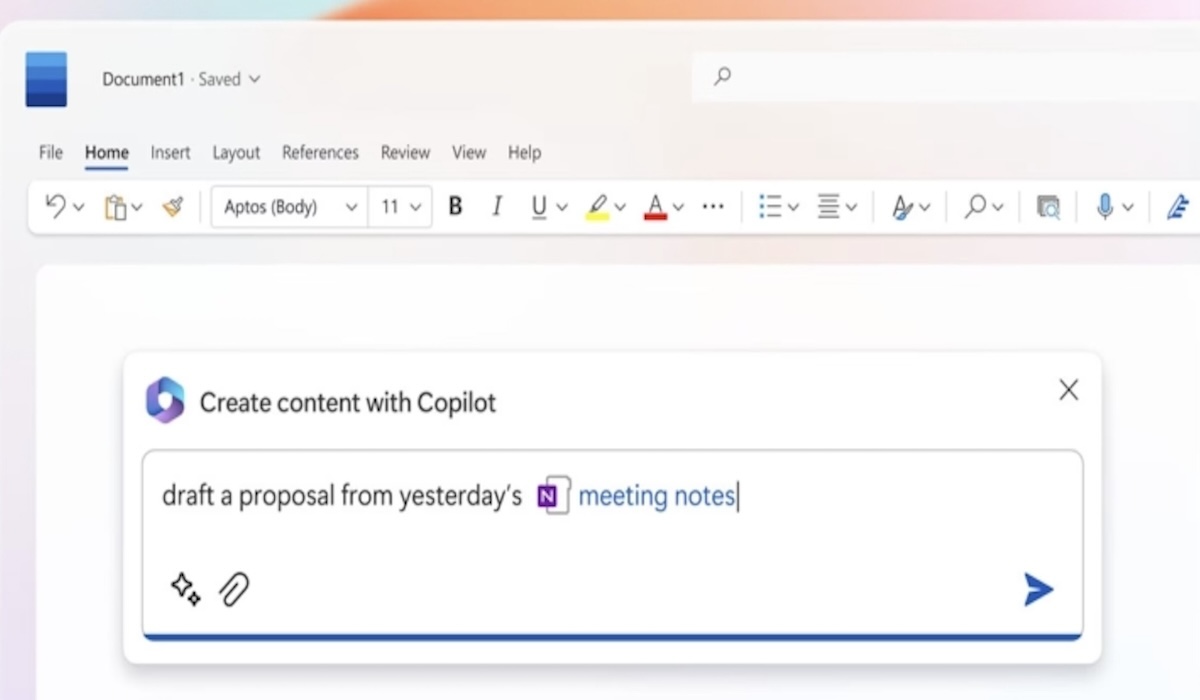
Task: Open the View tab
Action: (x=469, y=153)
